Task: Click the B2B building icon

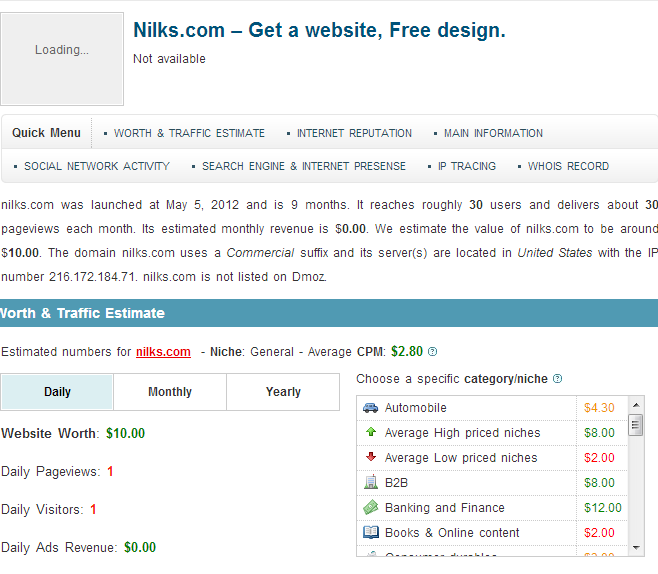Action: coord(371,482)
